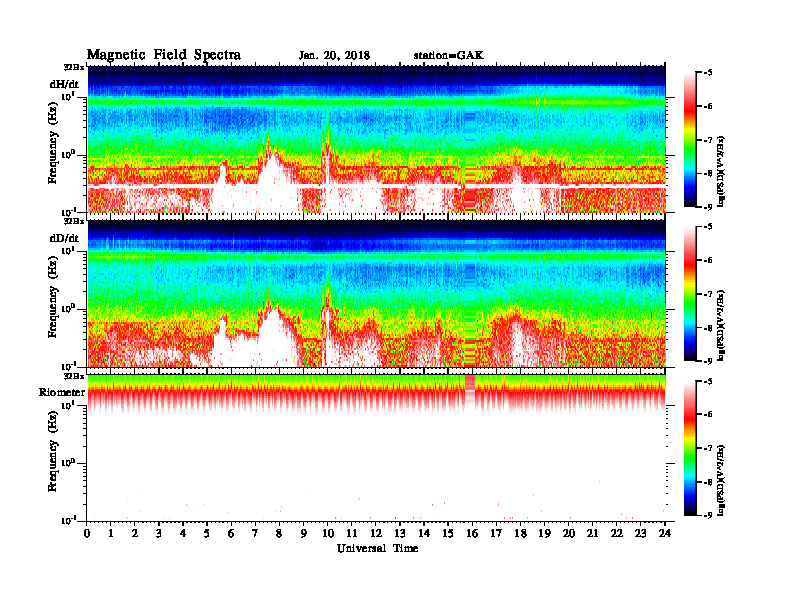Click hour "7" on Universal Time axis
Image resolution: width=792 pixels, height=612 pixels.
point(256,534)
